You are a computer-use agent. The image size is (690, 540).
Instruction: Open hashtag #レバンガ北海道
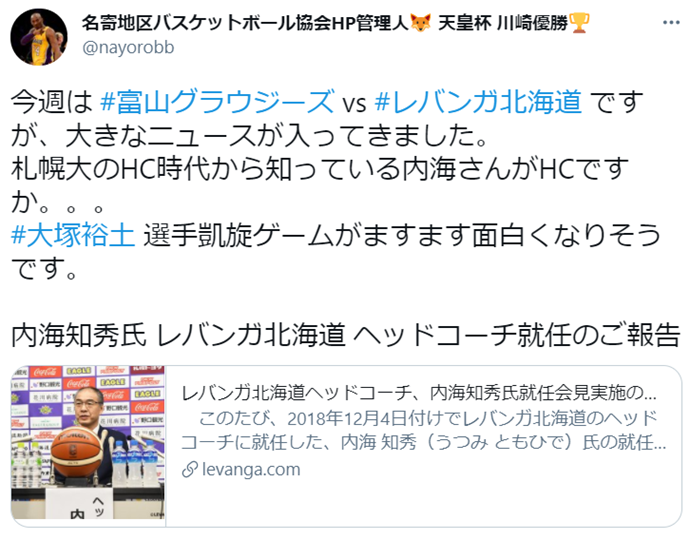[x=478, y=102]
